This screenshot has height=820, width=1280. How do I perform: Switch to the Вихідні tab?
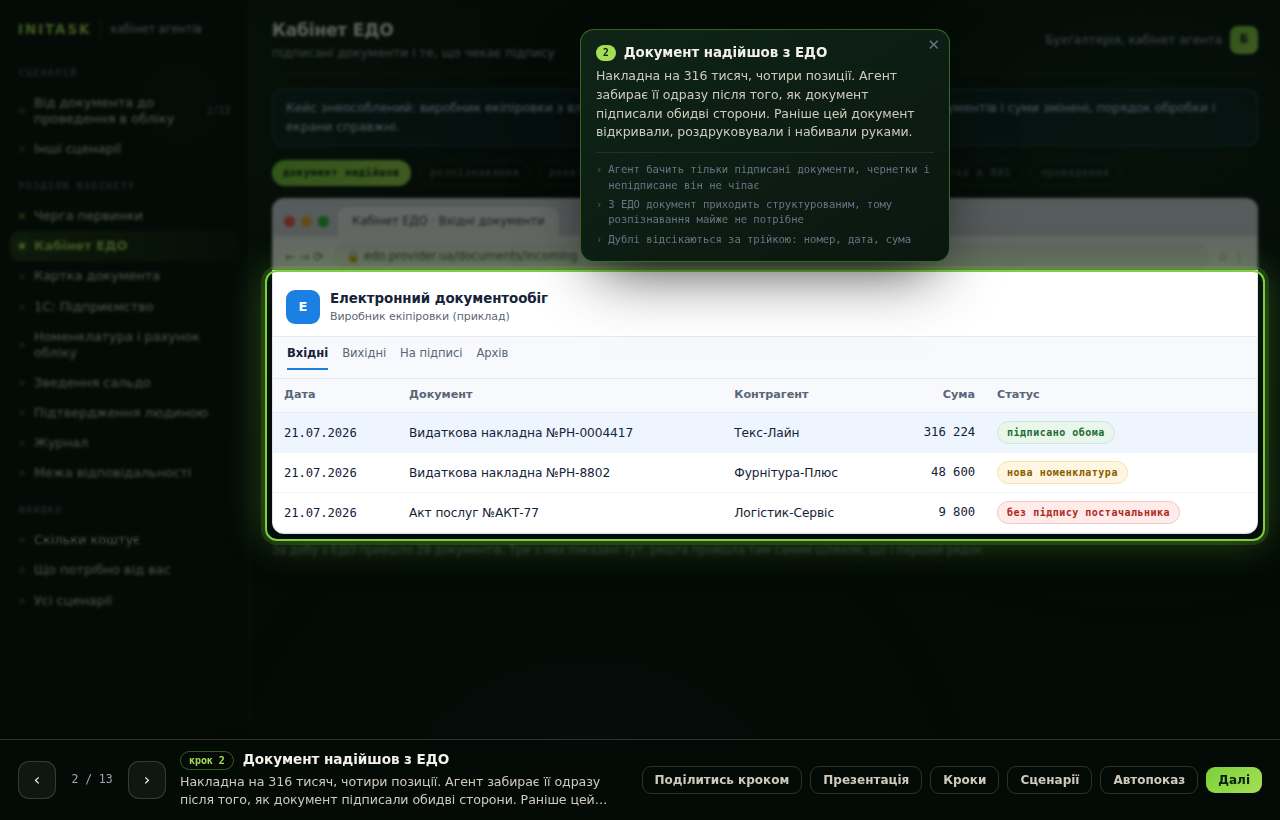coord(364,353)
